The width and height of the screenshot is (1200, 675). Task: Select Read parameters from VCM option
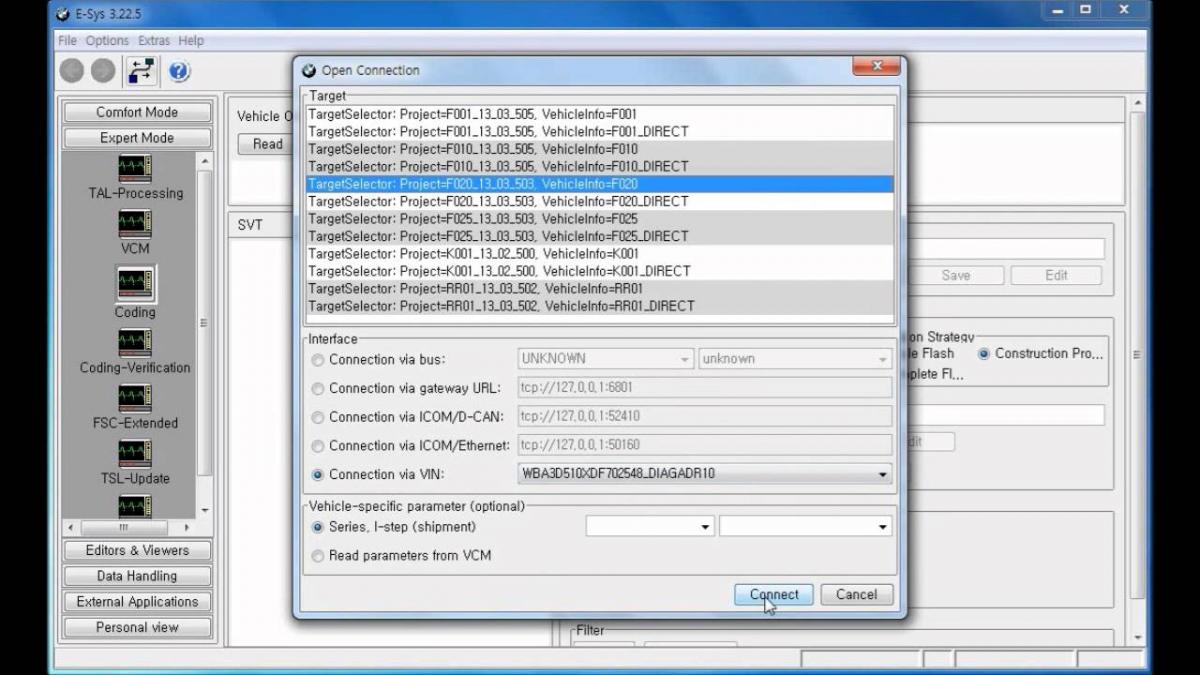[318, 556]
